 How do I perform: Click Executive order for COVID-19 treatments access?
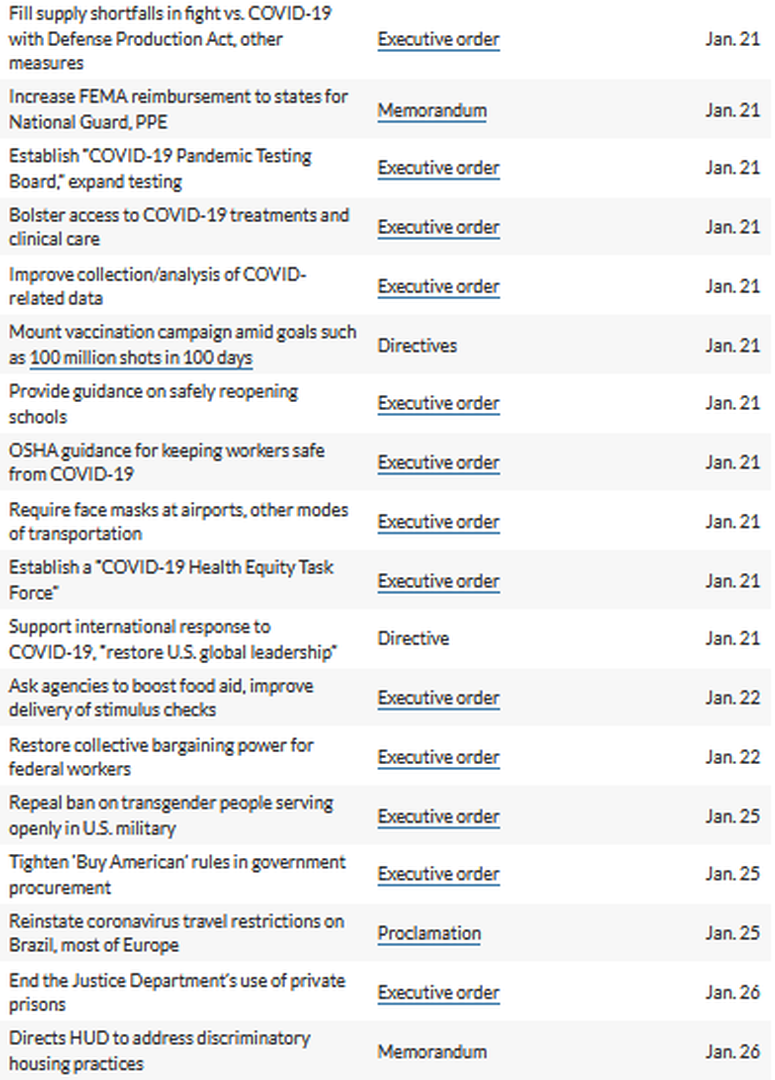coord(438,227)
